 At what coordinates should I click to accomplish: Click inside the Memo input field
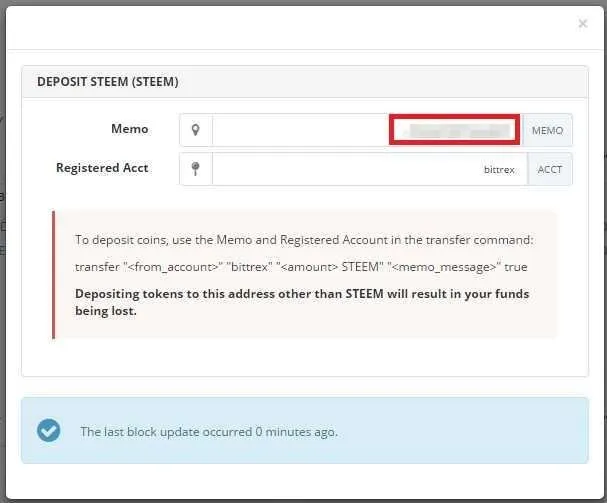point(367,130)
